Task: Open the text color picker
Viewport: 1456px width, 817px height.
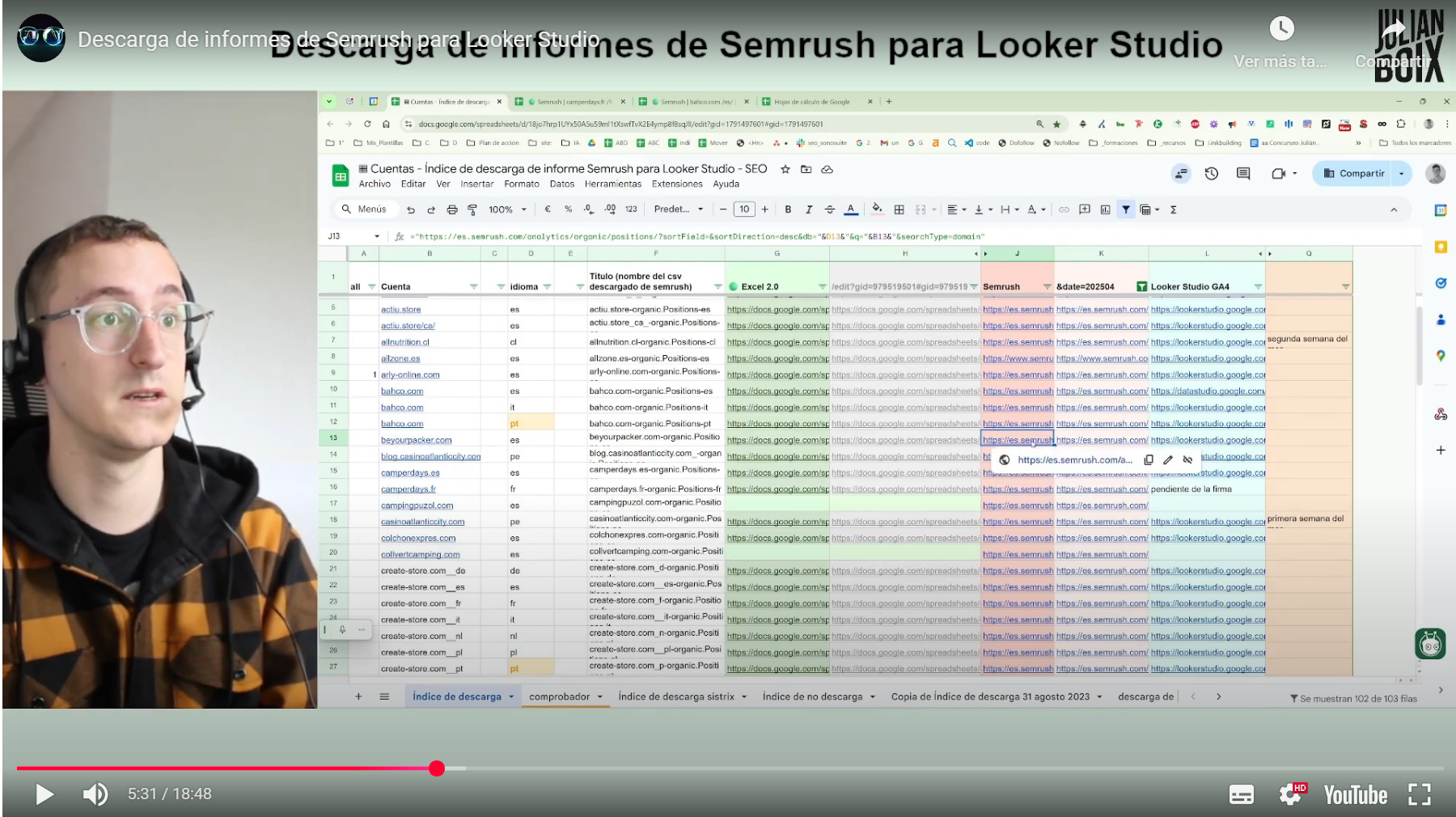Action: click(851, 210)
